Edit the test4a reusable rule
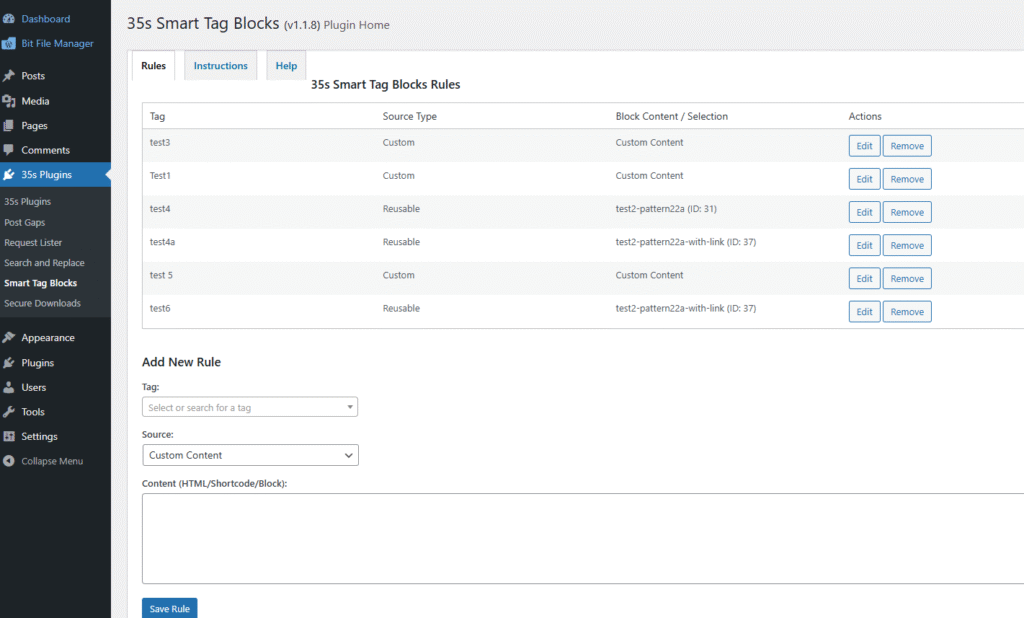The width and height of the screenshot is (1024, 618). [864, 245]
